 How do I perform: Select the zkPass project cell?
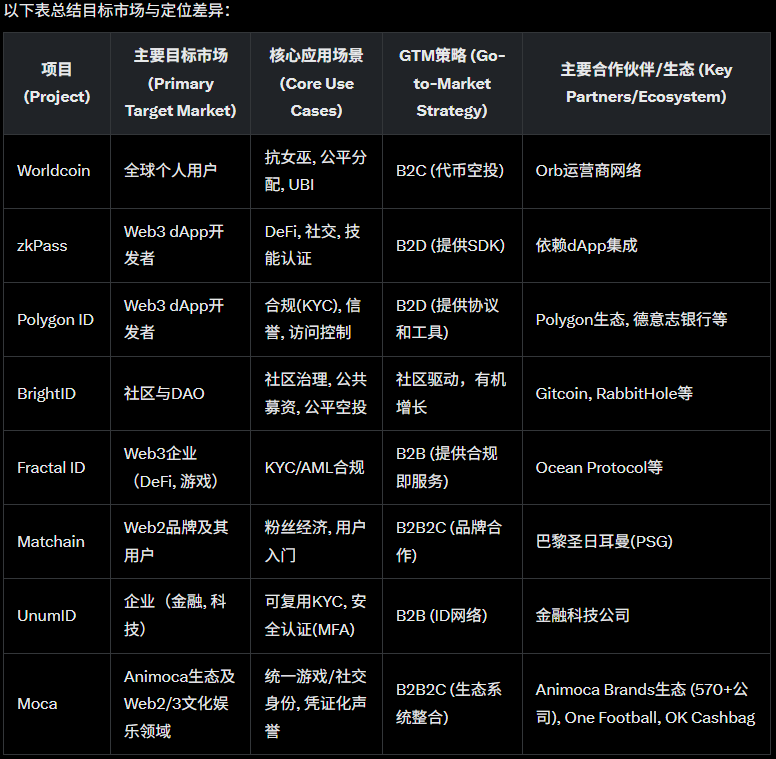(57, 245)
